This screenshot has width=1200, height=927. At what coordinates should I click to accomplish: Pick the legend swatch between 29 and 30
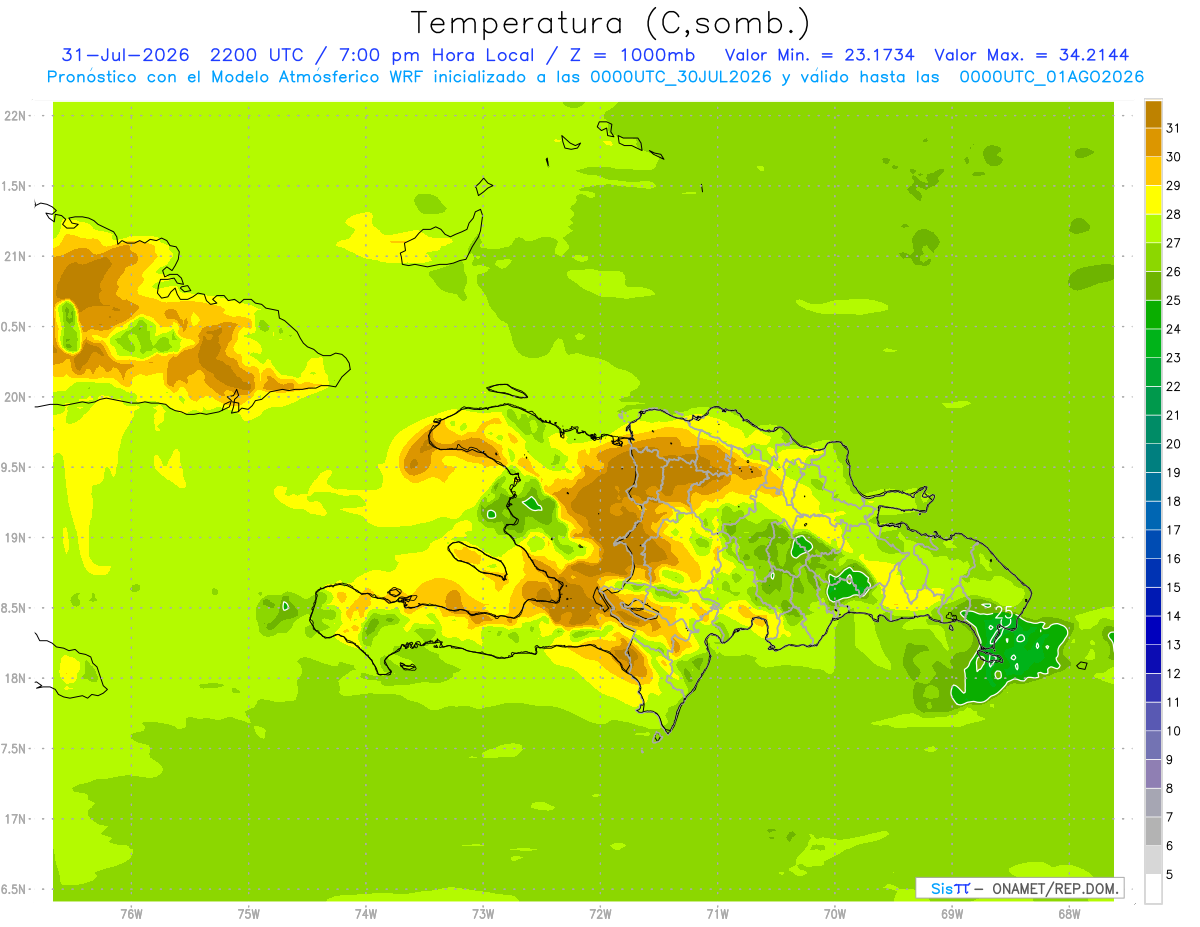[1153, 171]
